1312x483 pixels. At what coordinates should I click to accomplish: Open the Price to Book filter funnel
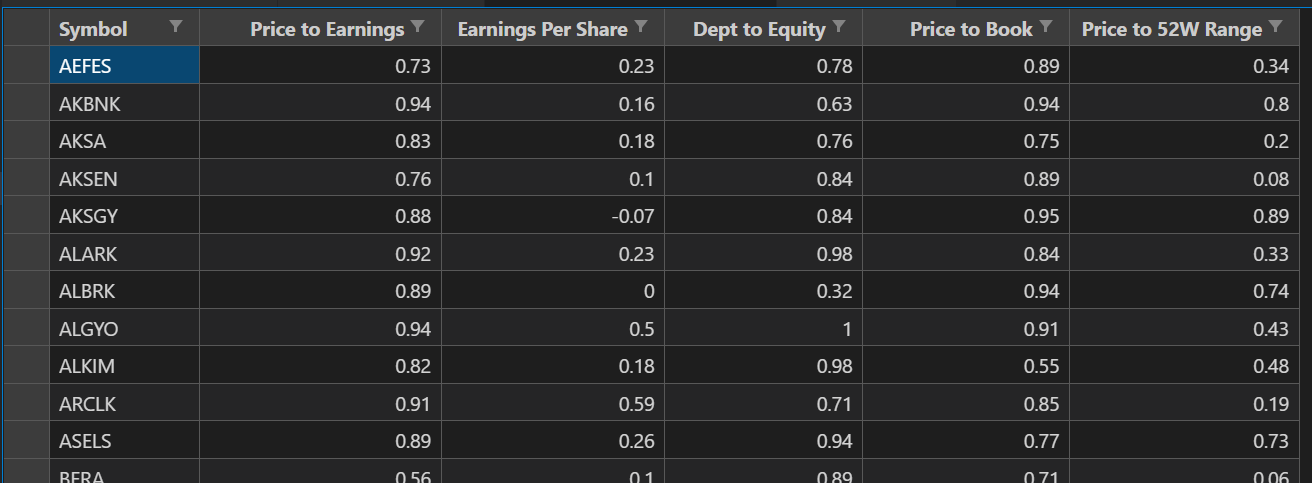1046,26
